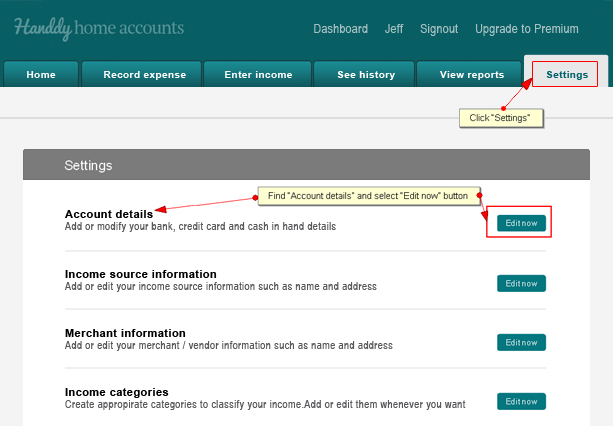Click the Income categories heading
The height and width of the screenshot is (426, 613).
(117, 392)
